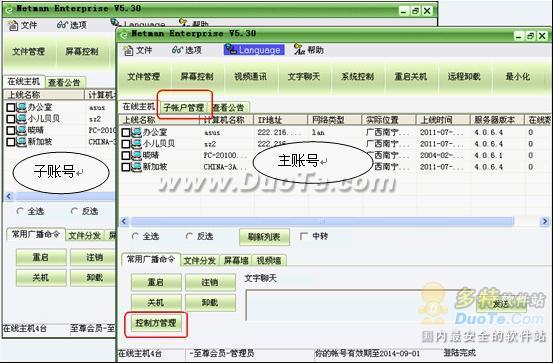Check the 新加坡 host checkbox in back window
553x363 pixels.
click(x=11, y=142)
